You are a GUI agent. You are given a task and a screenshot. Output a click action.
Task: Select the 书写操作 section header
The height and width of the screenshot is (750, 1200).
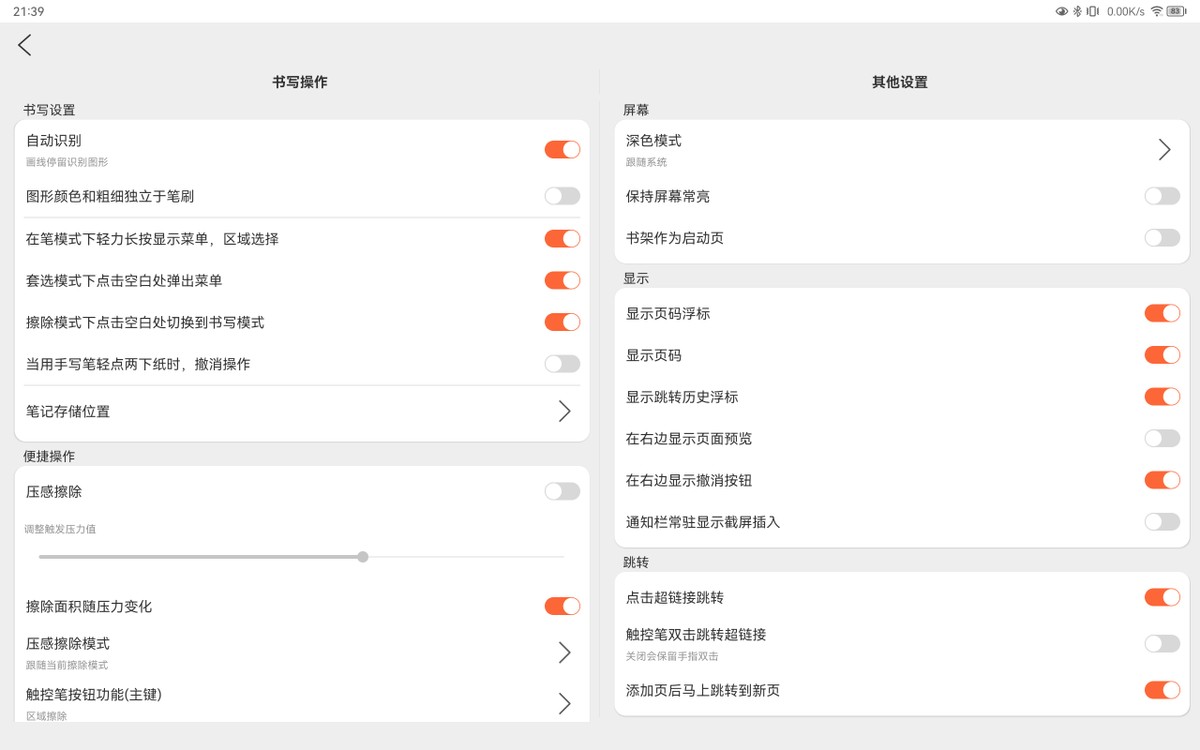300,82
